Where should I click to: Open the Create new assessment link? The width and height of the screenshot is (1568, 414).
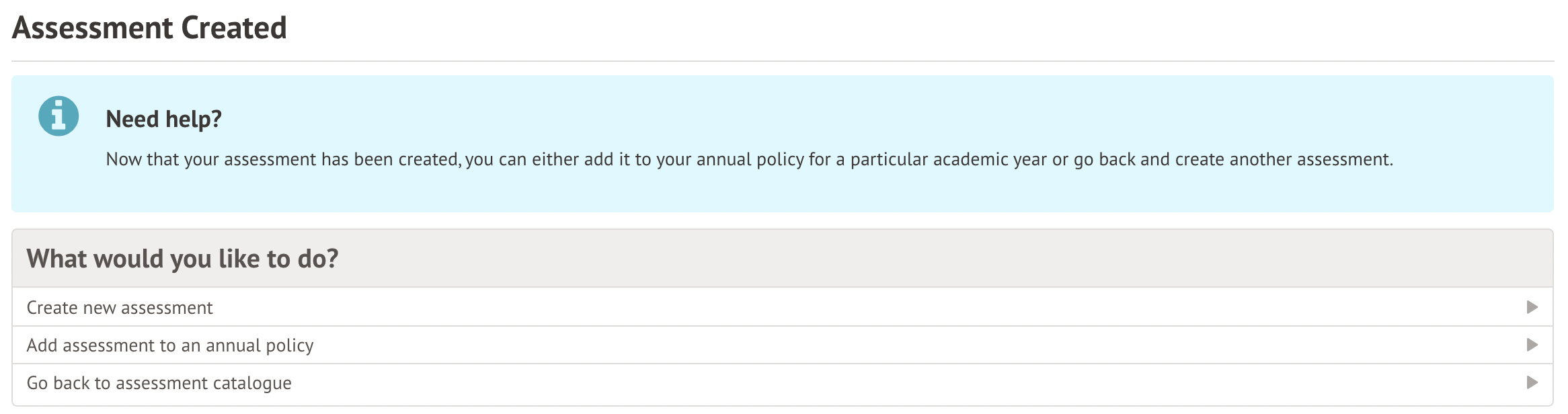[120, 308]
